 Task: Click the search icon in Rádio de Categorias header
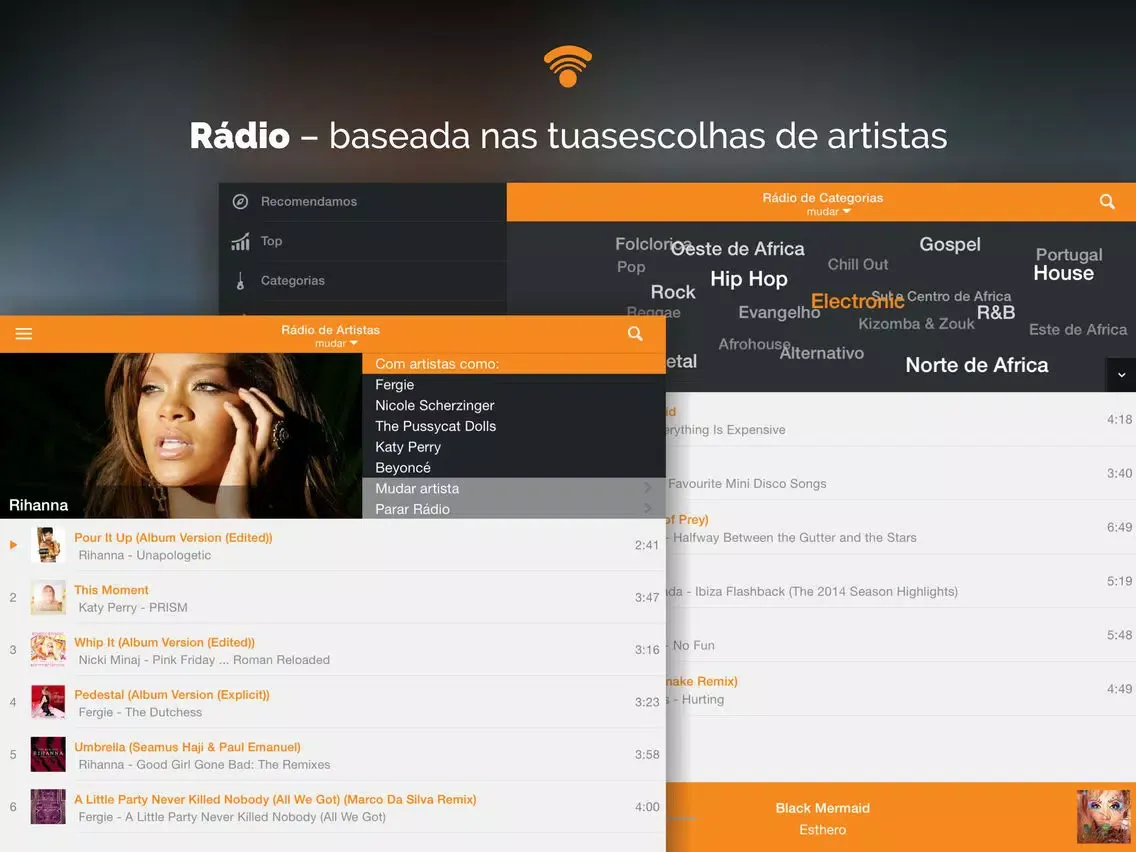[x=1107, y=201]
